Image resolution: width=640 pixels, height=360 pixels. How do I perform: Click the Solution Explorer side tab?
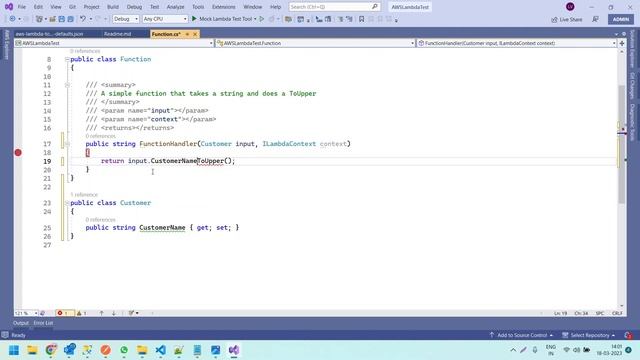click(x=632, y=48)
